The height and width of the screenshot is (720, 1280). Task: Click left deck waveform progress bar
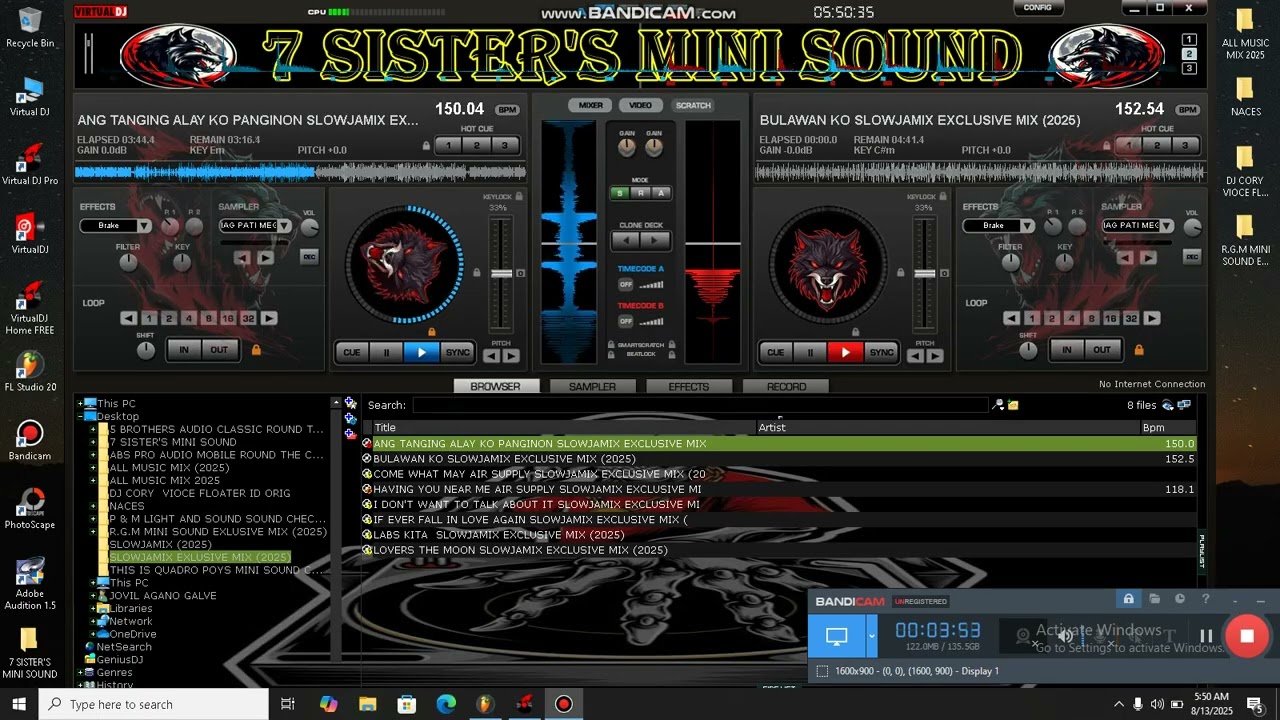(300, 173)
